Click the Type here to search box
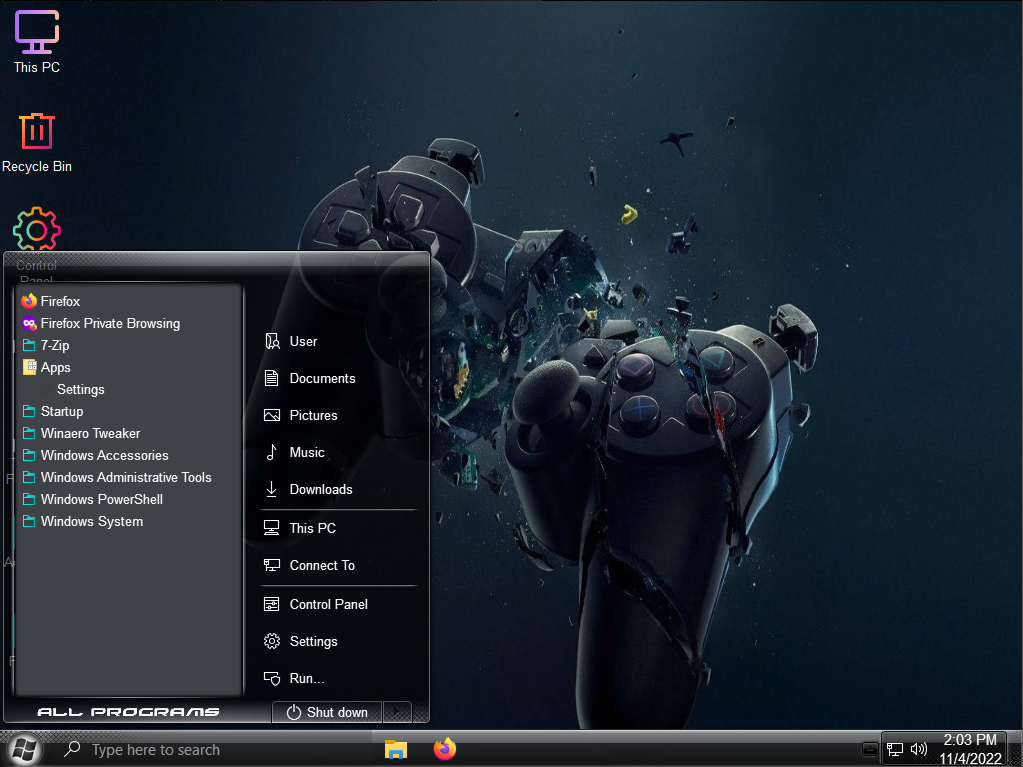This screenshot has width=1023, height=767. 155,749
